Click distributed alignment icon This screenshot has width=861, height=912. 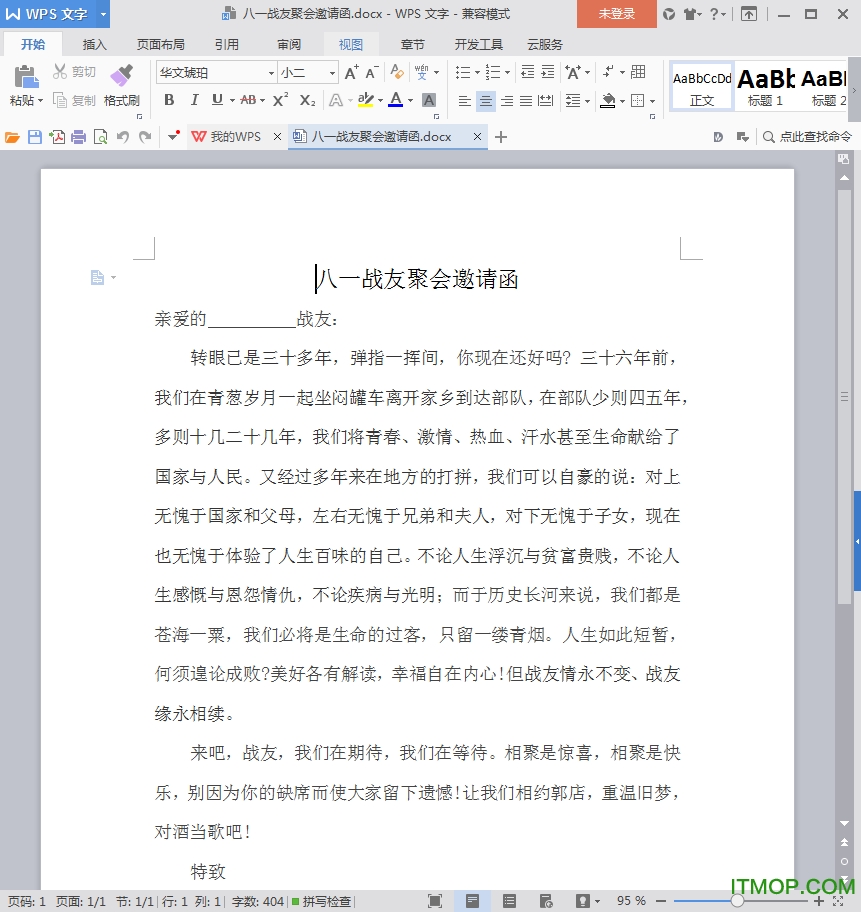pos(545,100)
